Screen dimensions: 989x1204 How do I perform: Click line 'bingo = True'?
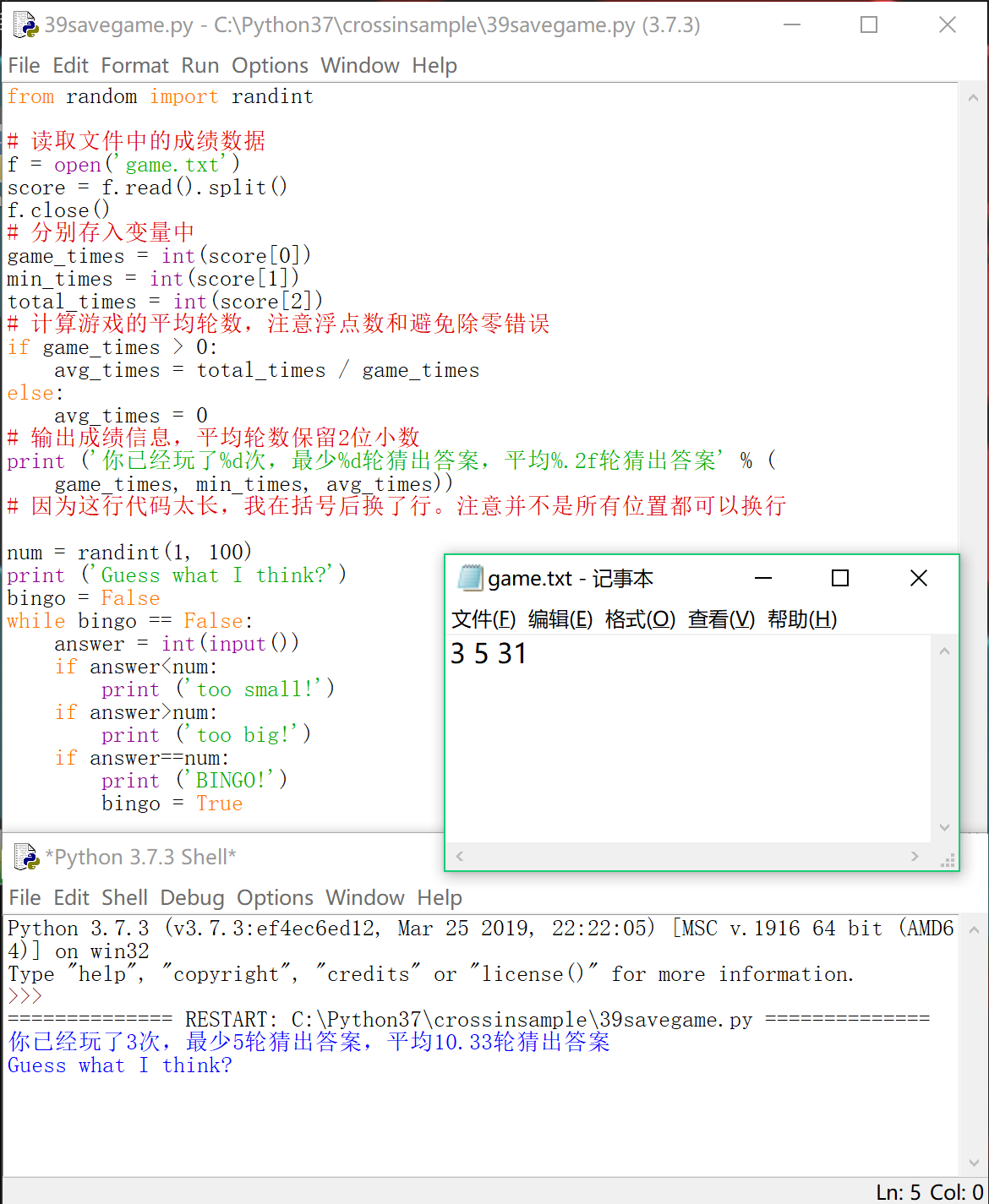(172, 804)
